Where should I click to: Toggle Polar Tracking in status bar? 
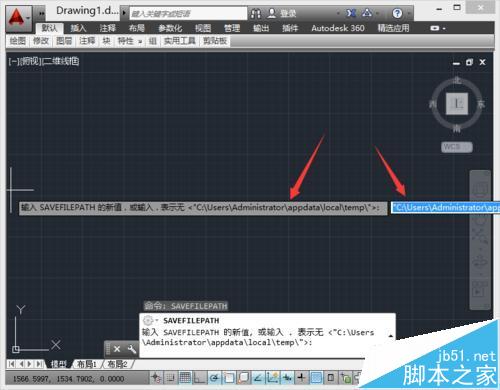pos(214,378)
